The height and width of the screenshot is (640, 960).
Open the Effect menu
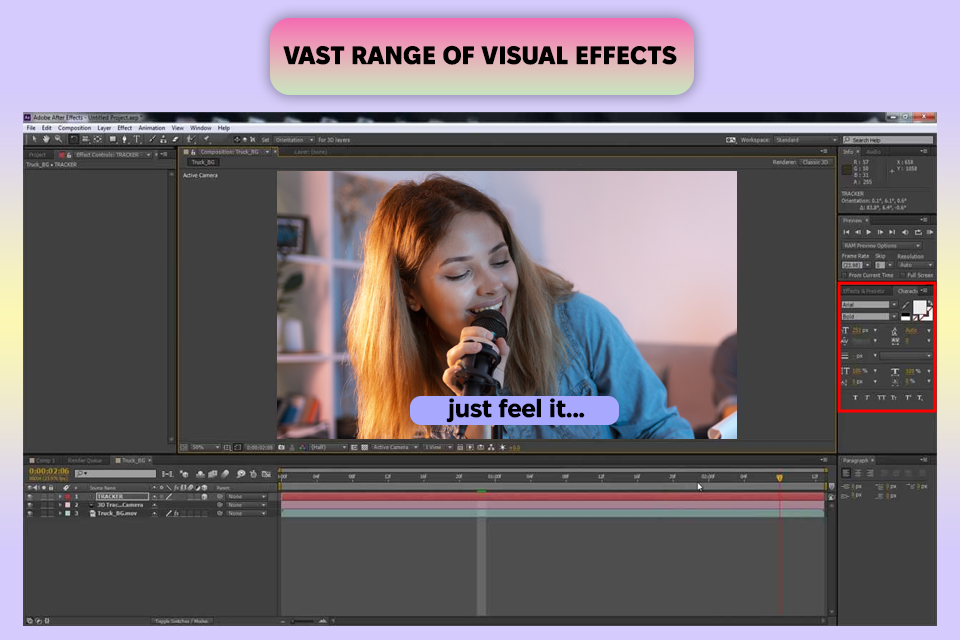click(x=124, y=128)
